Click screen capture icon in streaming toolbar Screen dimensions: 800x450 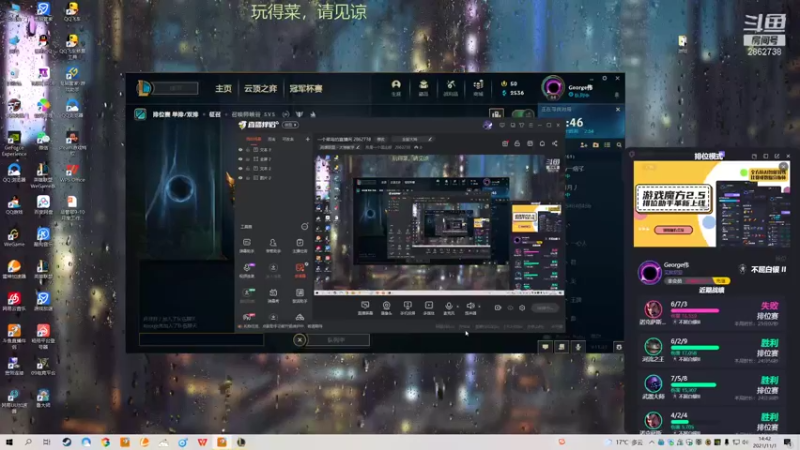point(365,307)
